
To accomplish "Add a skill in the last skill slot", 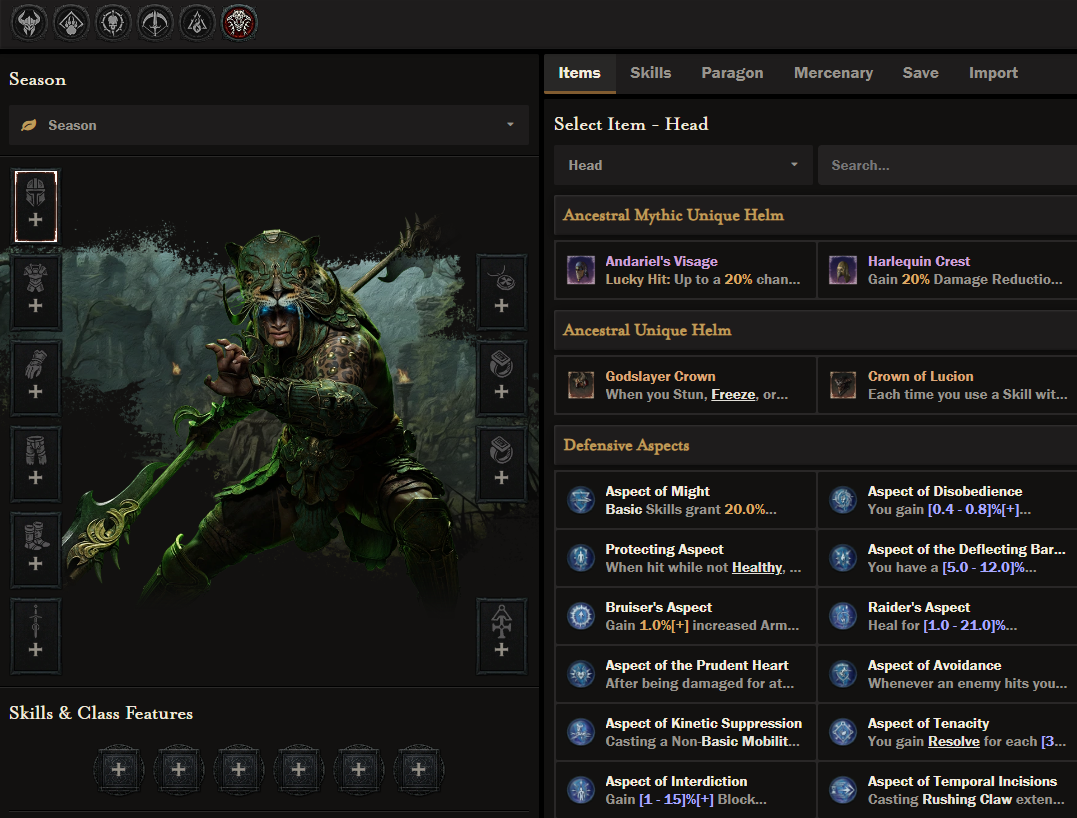I will [418, 769].
